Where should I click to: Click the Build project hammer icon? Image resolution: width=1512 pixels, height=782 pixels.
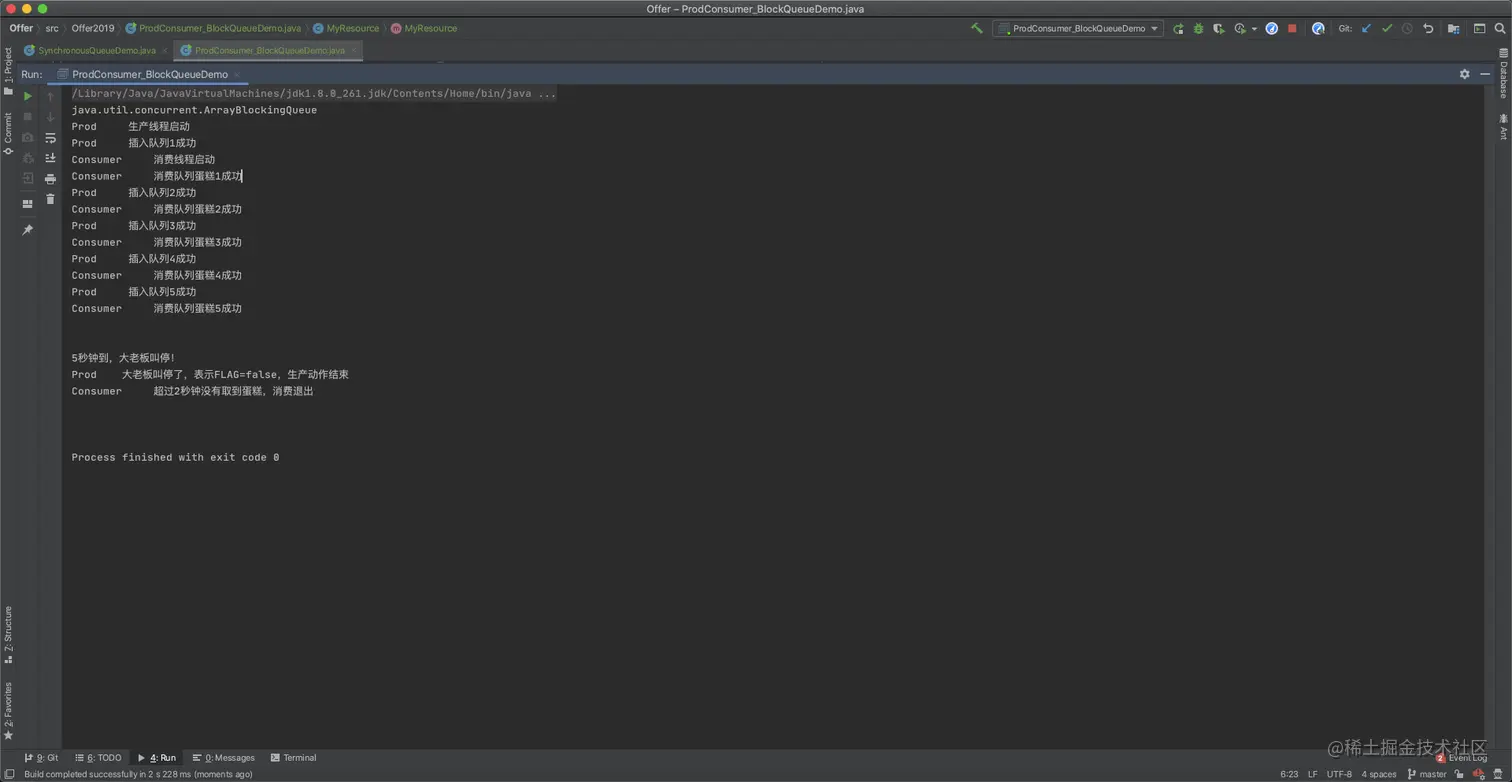coord(977,29)
